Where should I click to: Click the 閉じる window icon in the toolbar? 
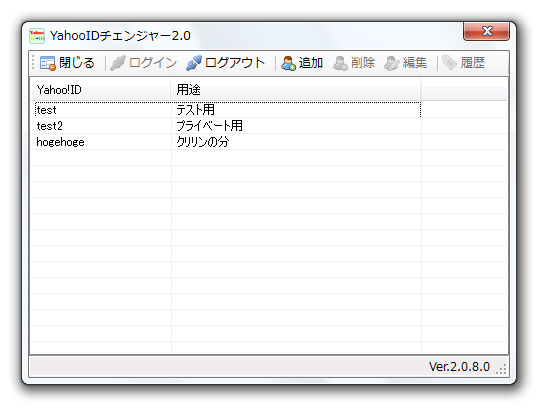coord(47,63)
